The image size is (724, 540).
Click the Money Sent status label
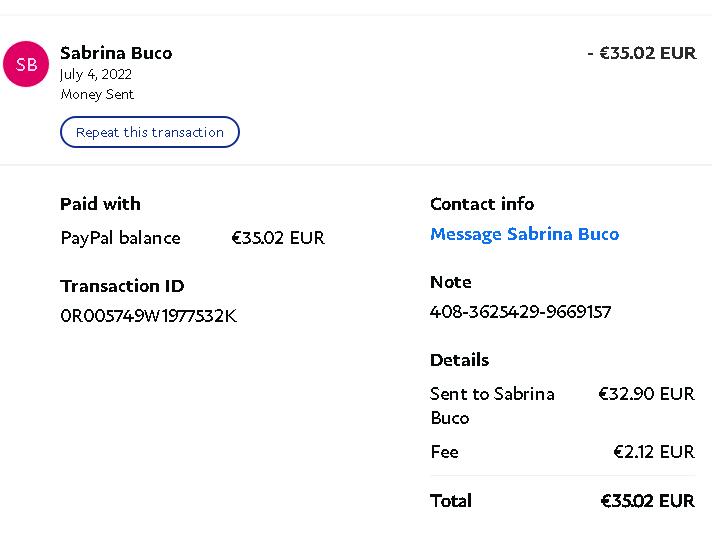97,94
